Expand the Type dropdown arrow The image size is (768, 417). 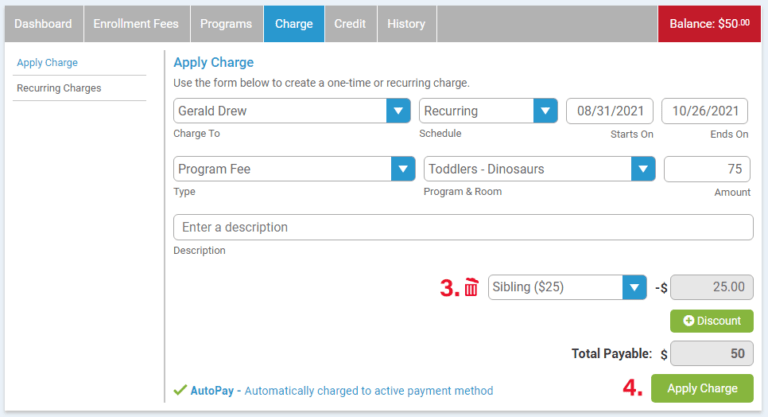[403, 169]
